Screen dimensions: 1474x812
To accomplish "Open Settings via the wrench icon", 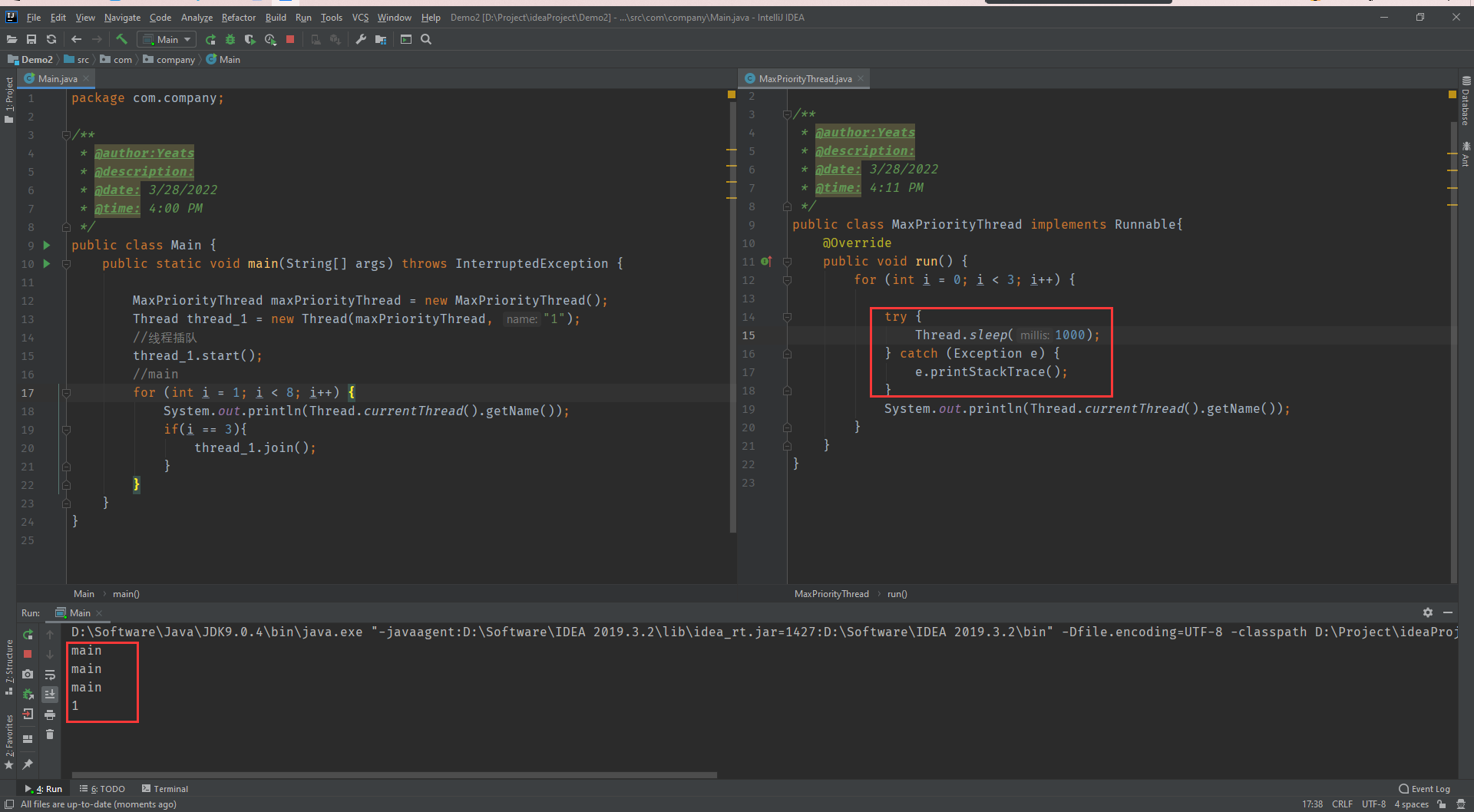I will 361,39.
